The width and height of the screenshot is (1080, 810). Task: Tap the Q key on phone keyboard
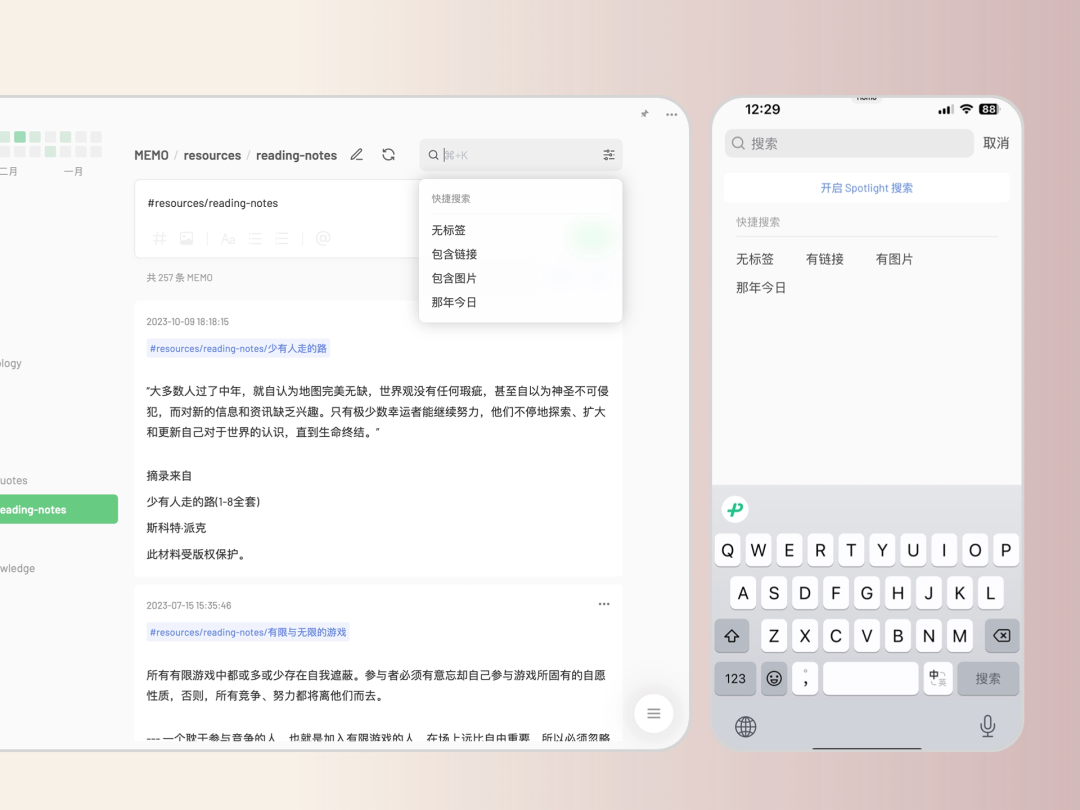[727, 550]
